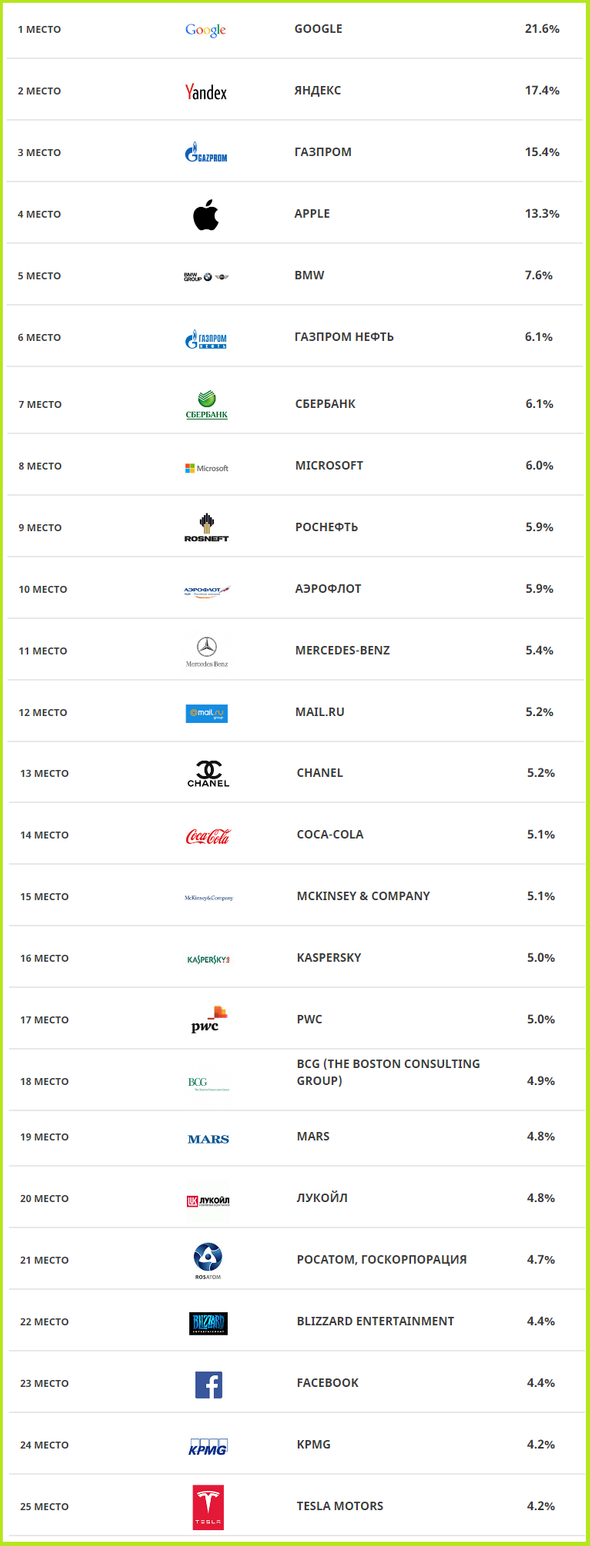590x1546 pixels.
Task: Select the Blizzard Entertainment logo
Action: point(209,1323)
